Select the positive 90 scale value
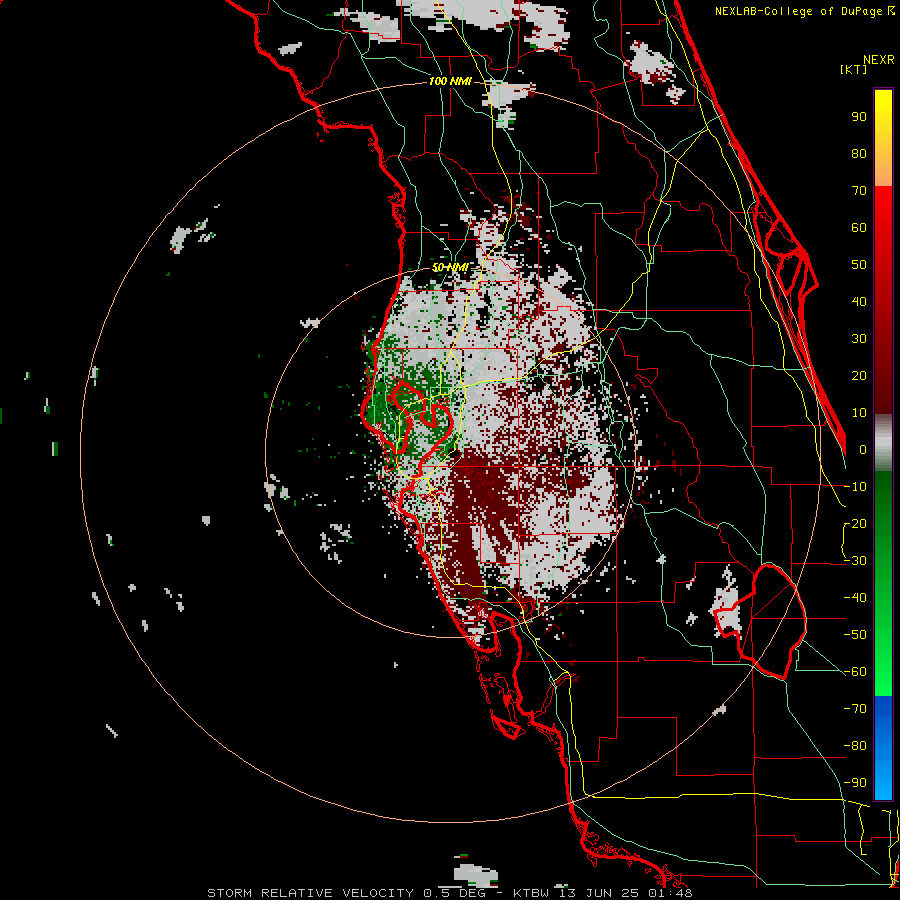Viewport: 900px width, 900px height. [859, 117]
